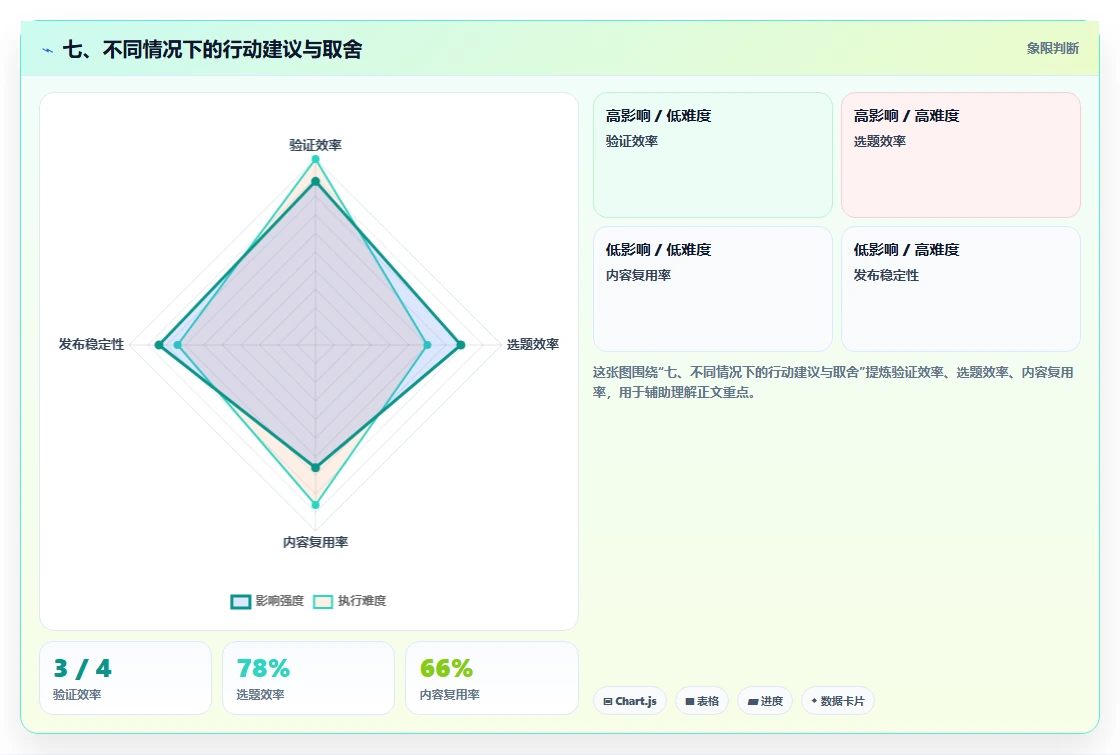Click the 验证效率 radar axis label
Viewport: 1120px width, 755px height.
tap(315, 145)
